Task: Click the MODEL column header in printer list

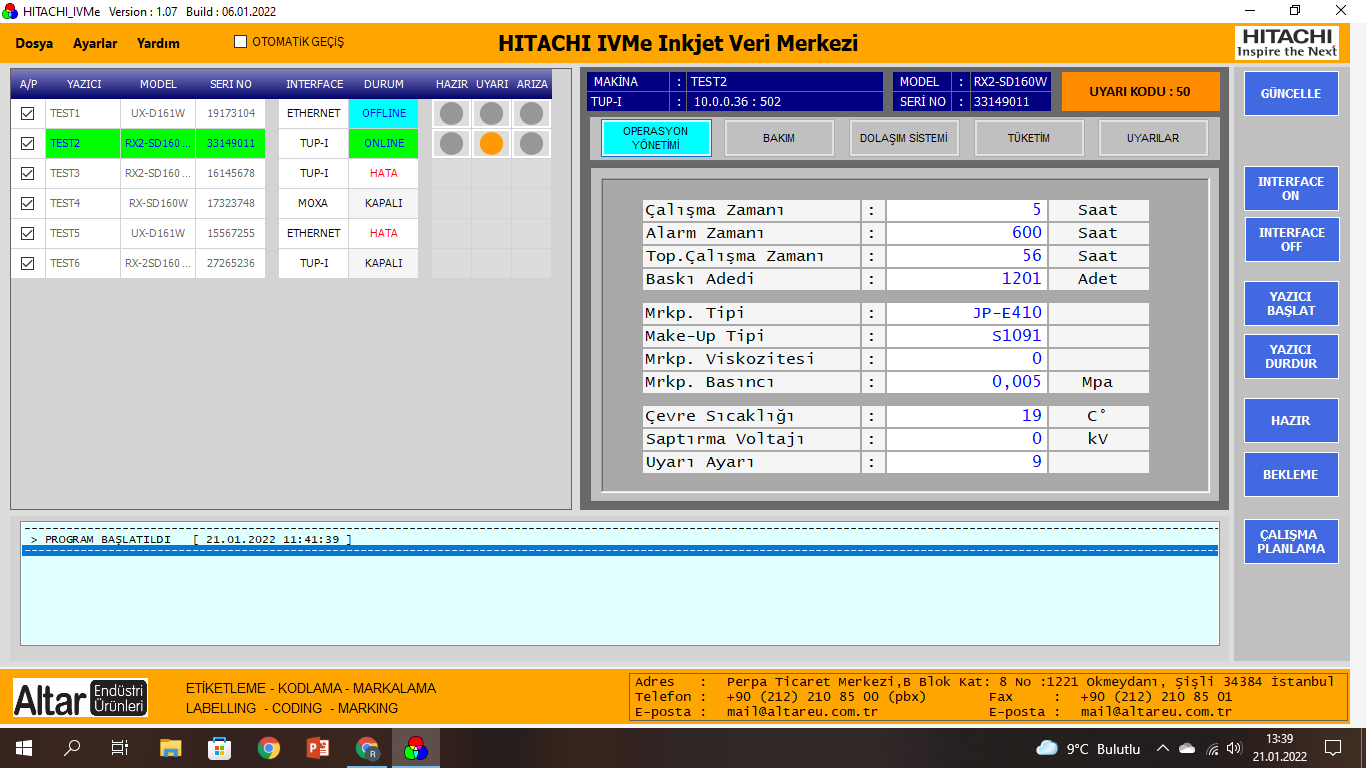Action: (x=158, y=84)
